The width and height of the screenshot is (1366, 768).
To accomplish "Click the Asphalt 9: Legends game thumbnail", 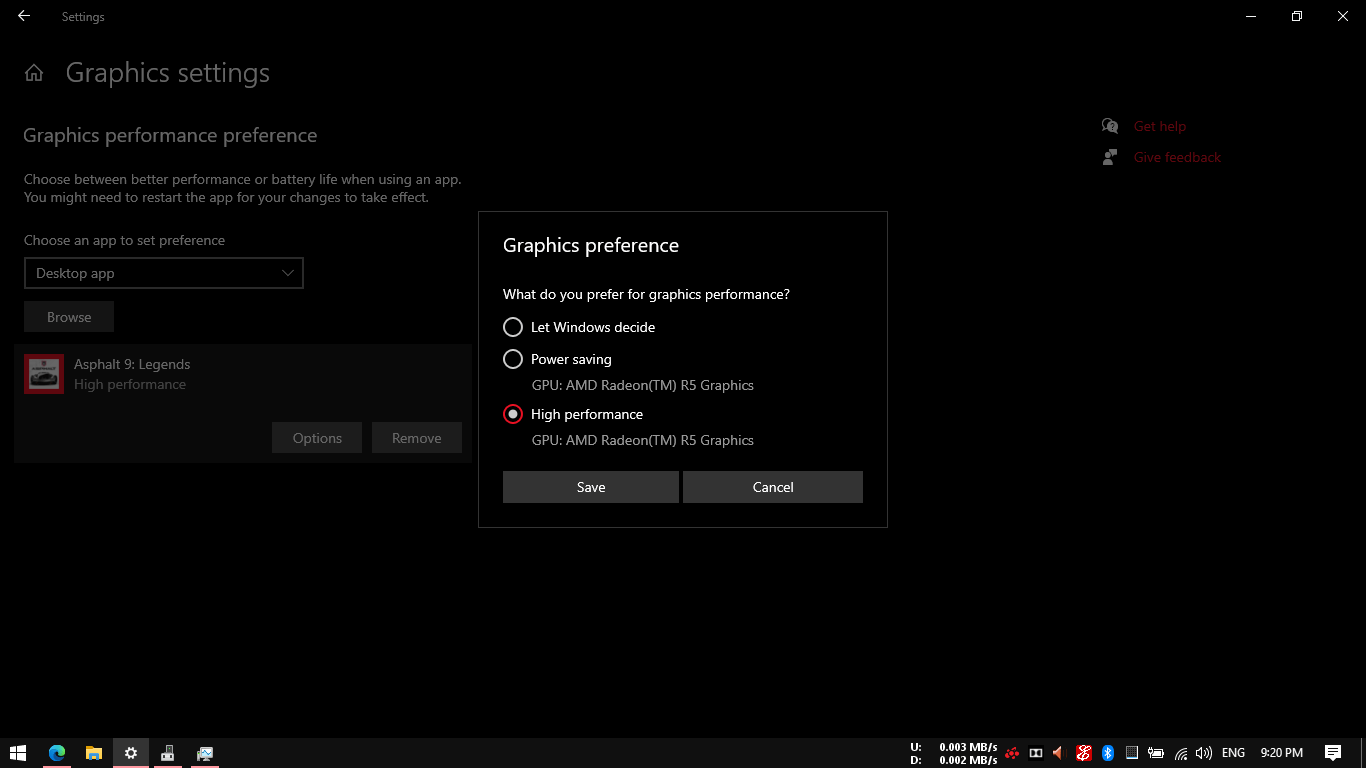I will coord(43,373).
